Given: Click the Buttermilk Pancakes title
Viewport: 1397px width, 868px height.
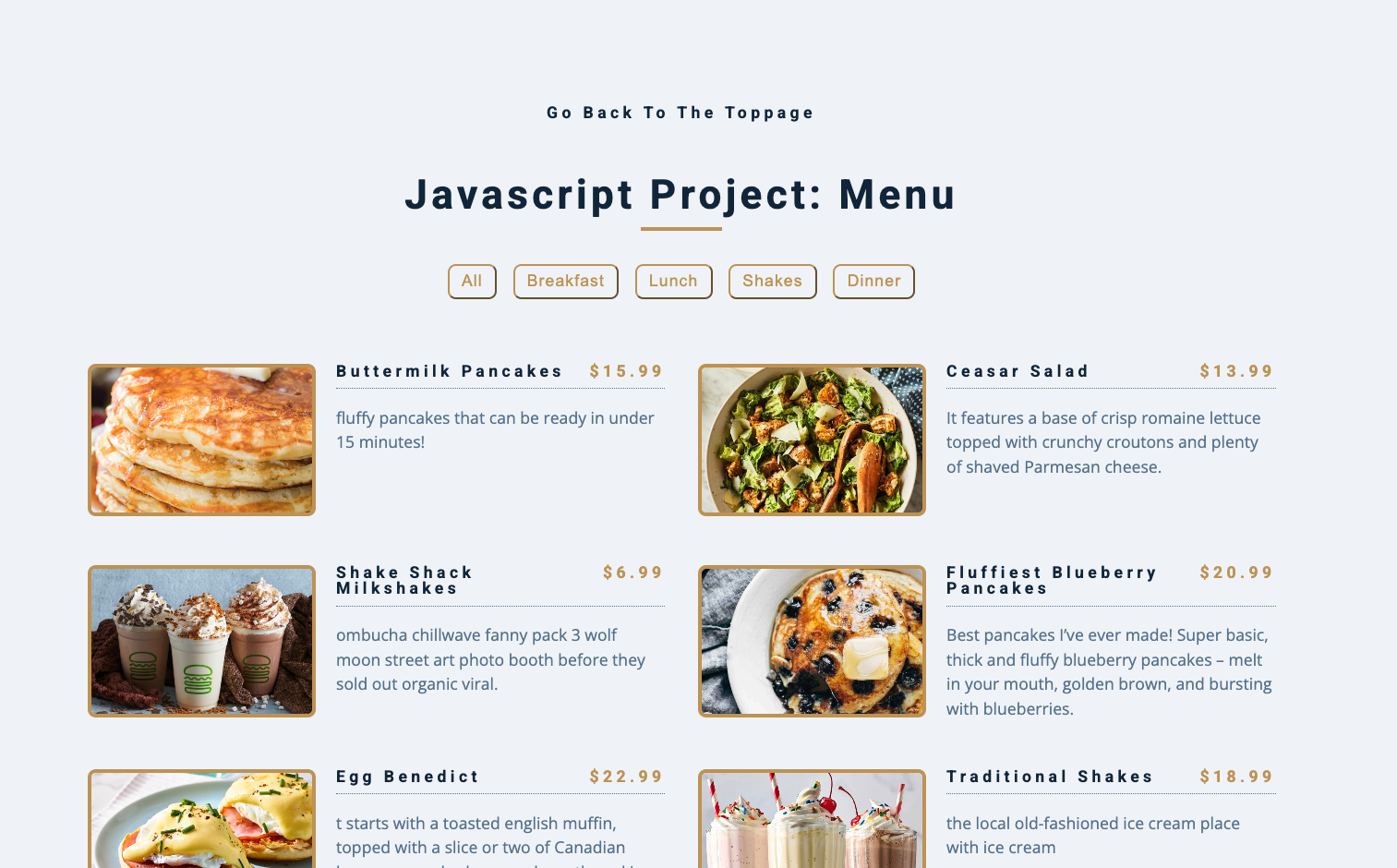Looking at the screenshot, I should click(x=450, y=371).
